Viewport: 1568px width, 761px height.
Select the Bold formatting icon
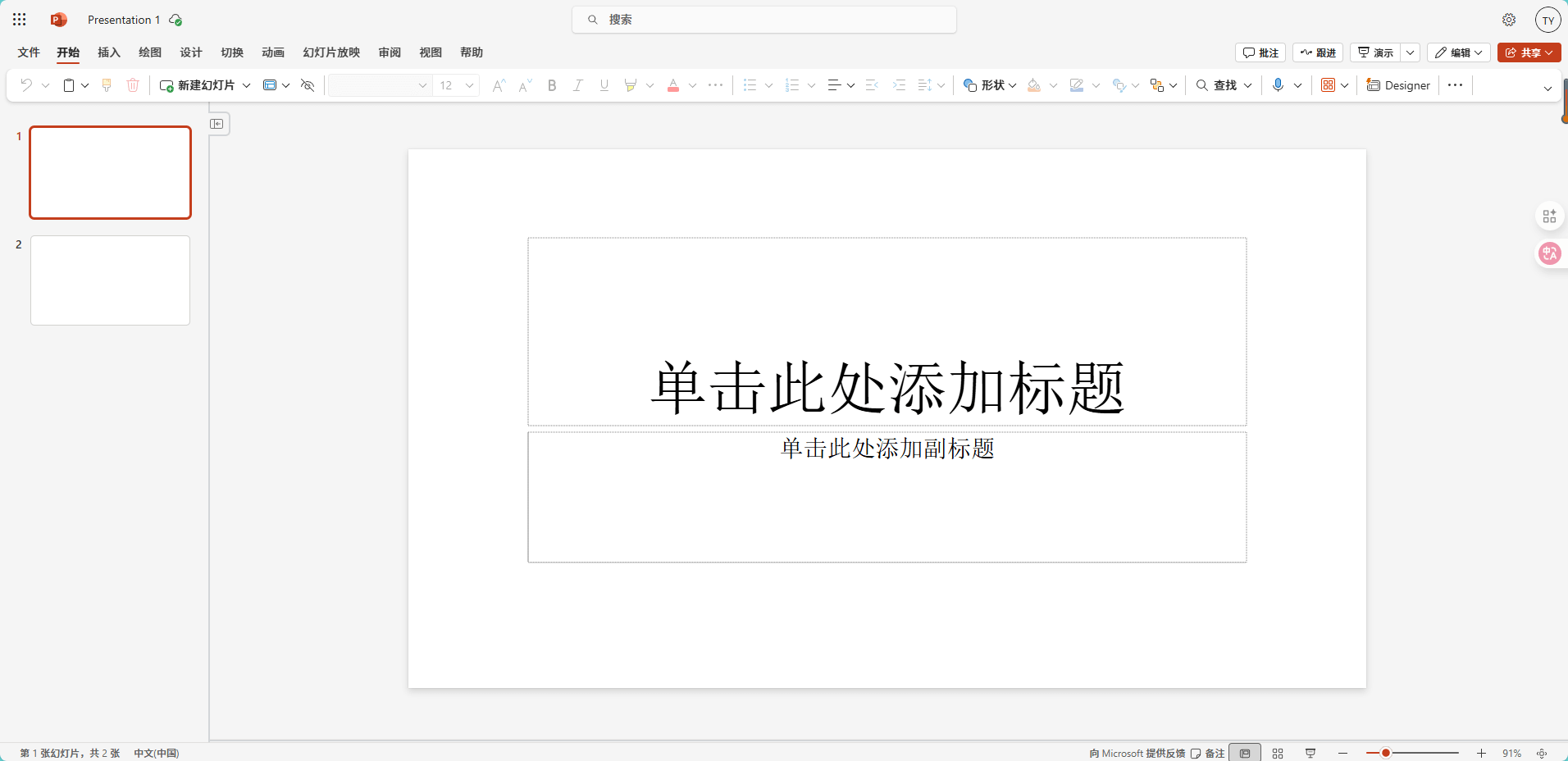click(x=551, y=84)
